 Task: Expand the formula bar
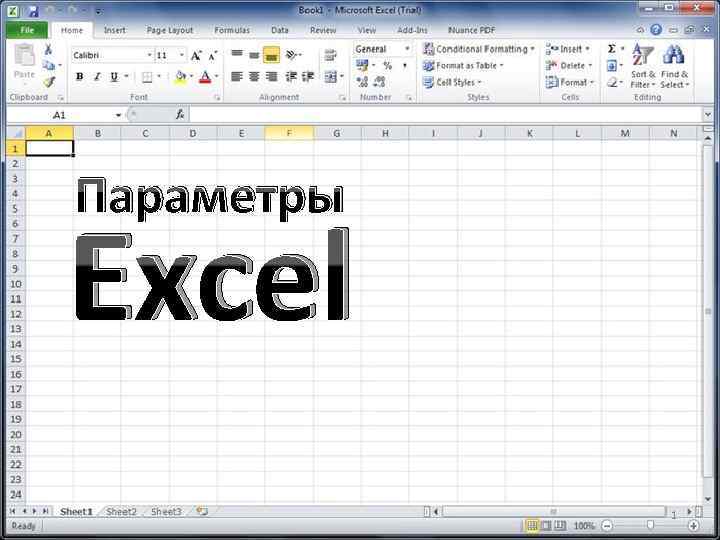(x=708, y=114)
